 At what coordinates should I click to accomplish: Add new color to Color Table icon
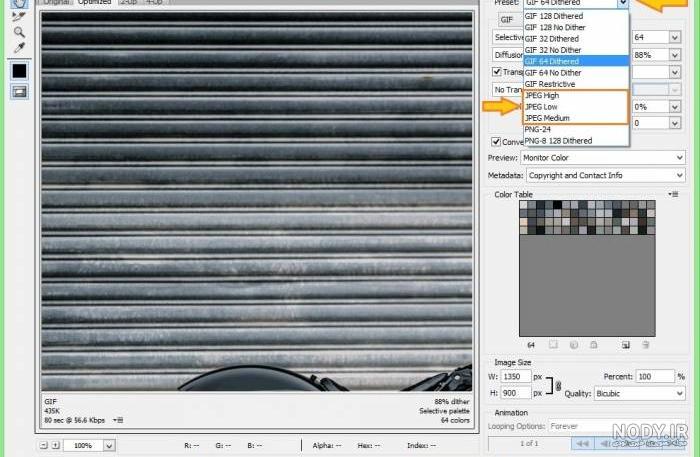[625, 345]
